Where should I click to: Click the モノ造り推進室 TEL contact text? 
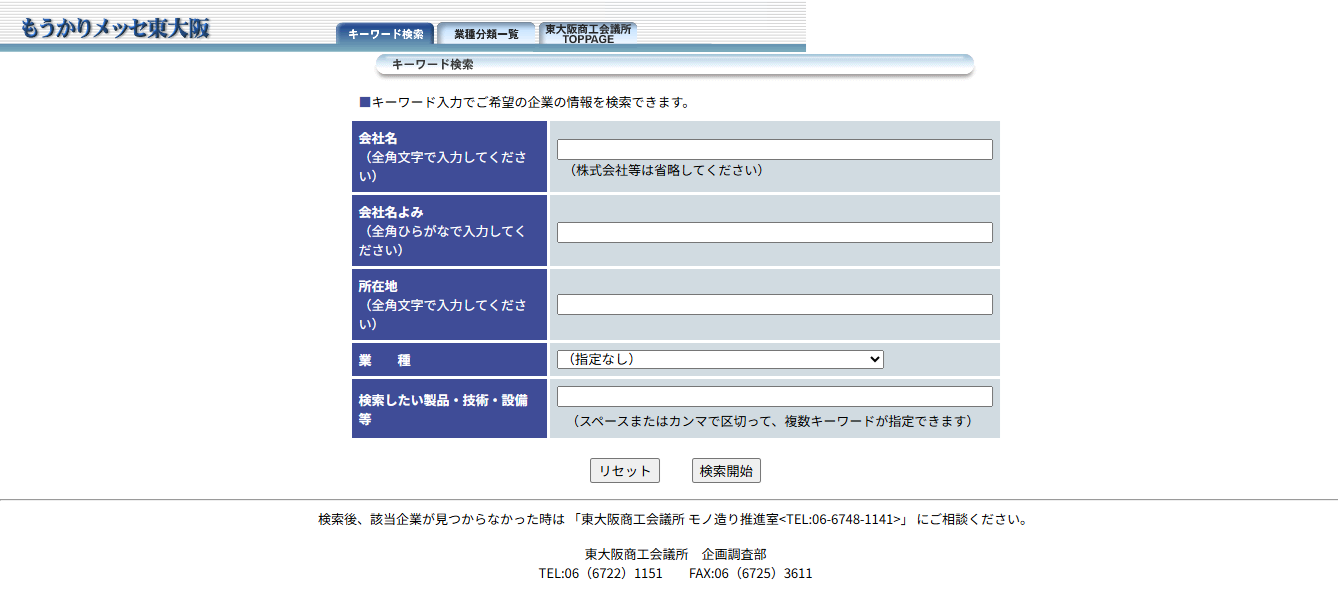740,519
